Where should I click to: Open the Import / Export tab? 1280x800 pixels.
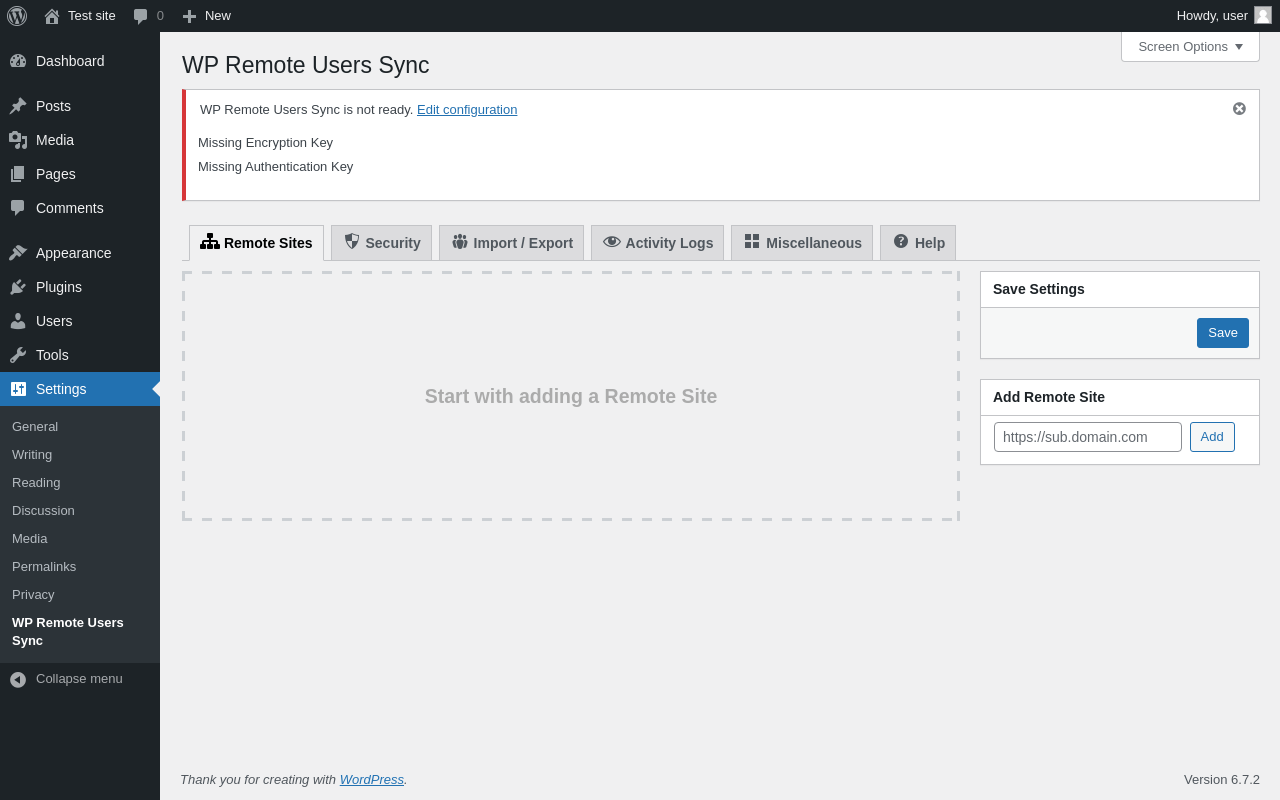click(x=512, y=243)
